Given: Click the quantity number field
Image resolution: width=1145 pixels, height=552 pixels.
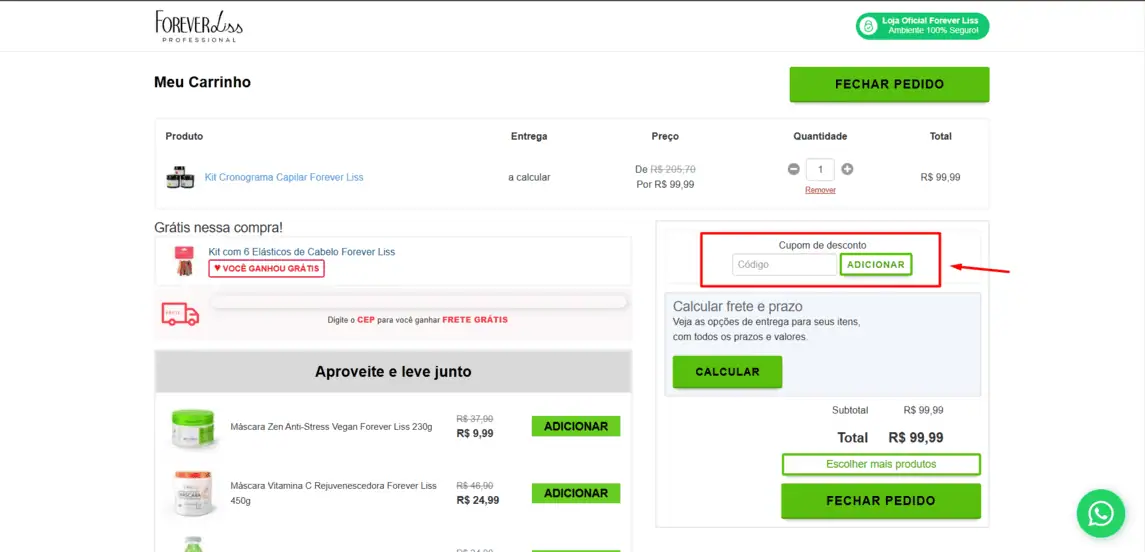Looking at the screenshot, I should (x=821, y=169).
